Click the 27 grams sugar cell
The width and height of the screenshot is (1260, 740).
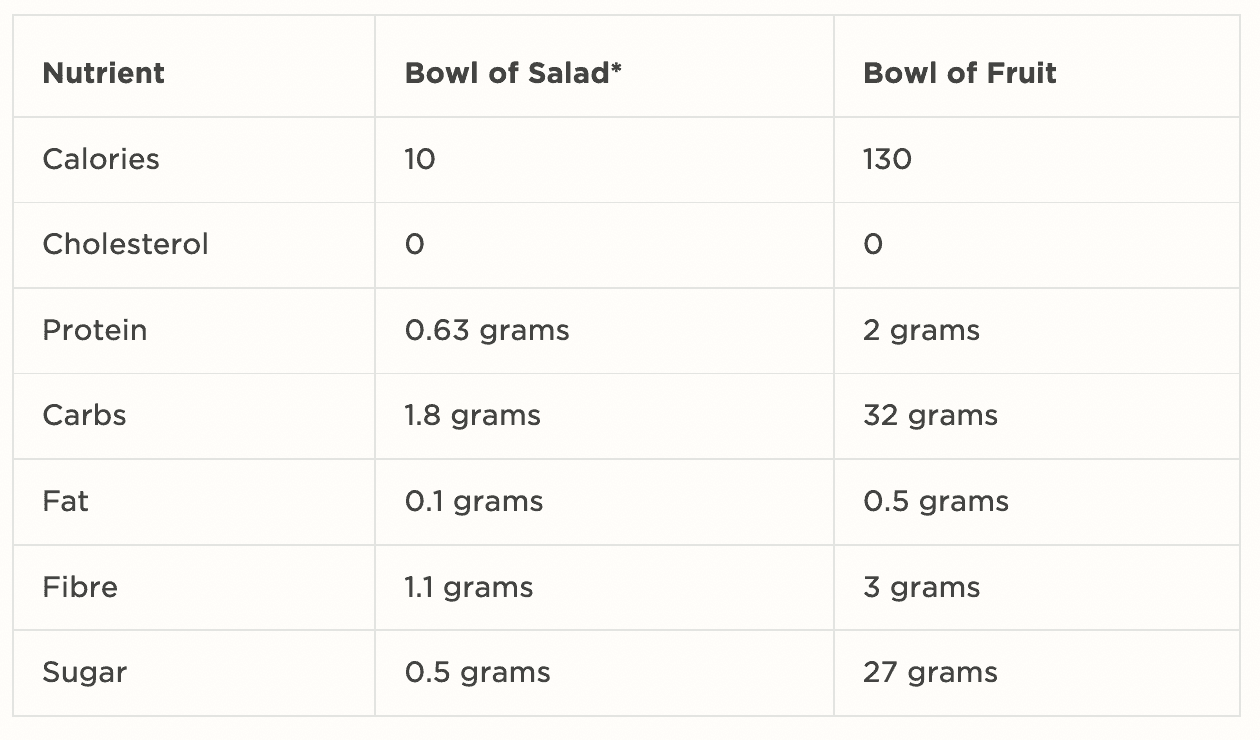[930, 672]
